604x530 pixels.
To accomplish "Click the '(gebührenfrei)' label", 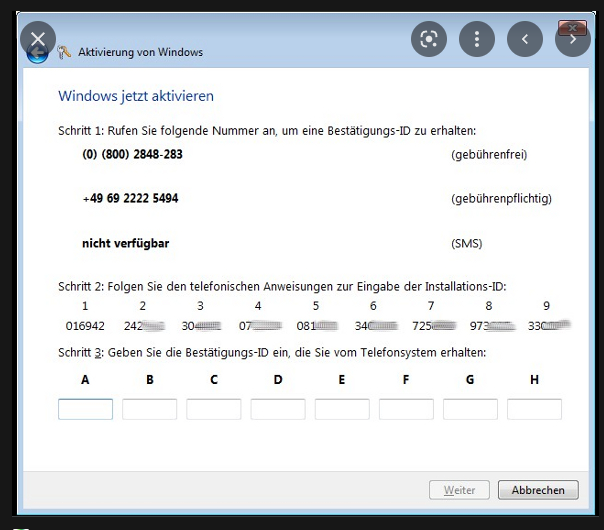I will pyautogui.click(x=489, y=155).
